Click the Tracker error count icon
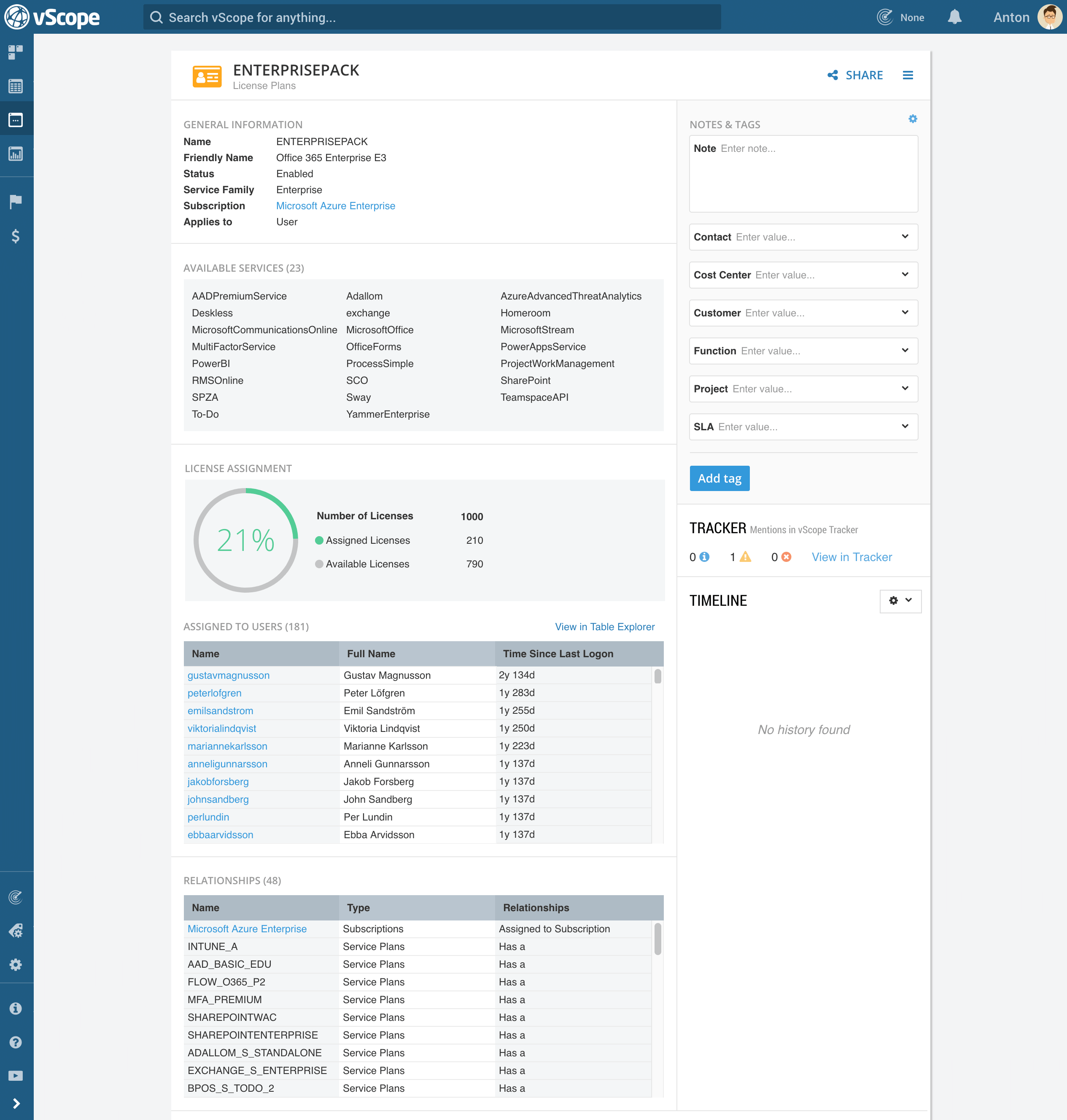The image size is (1067, 1120). [786, 557]
